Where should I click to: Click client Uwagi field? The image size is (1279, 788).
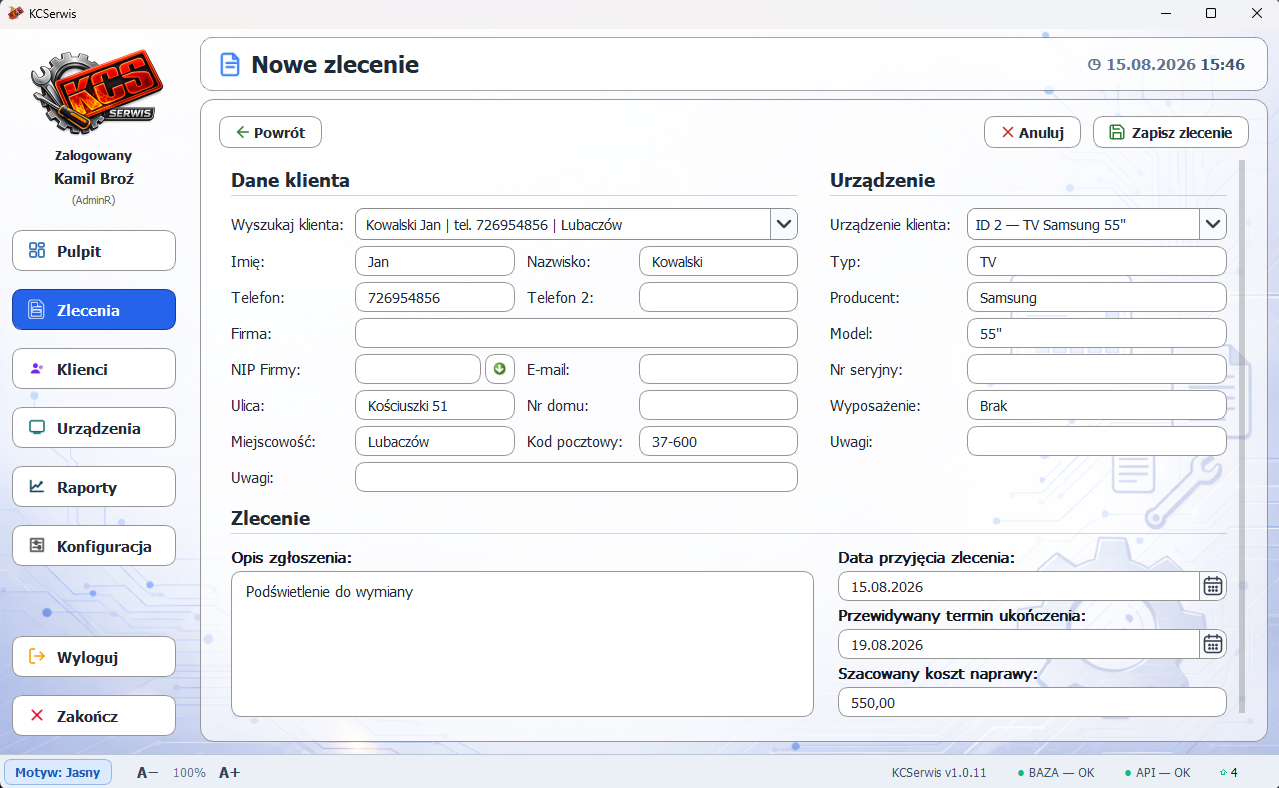tap(576, 477)
